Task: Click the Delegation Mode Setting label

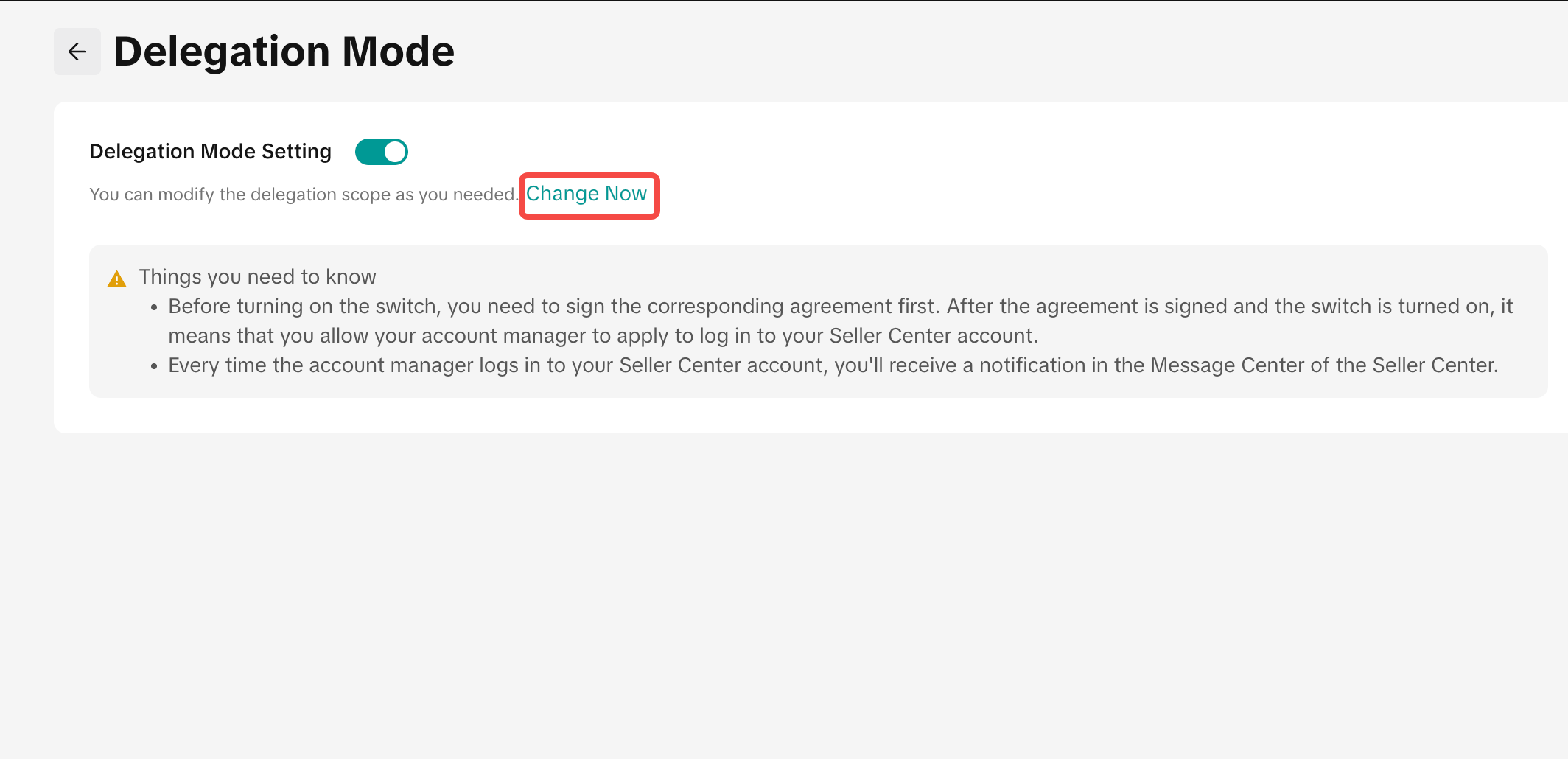Action: (210, 152)
